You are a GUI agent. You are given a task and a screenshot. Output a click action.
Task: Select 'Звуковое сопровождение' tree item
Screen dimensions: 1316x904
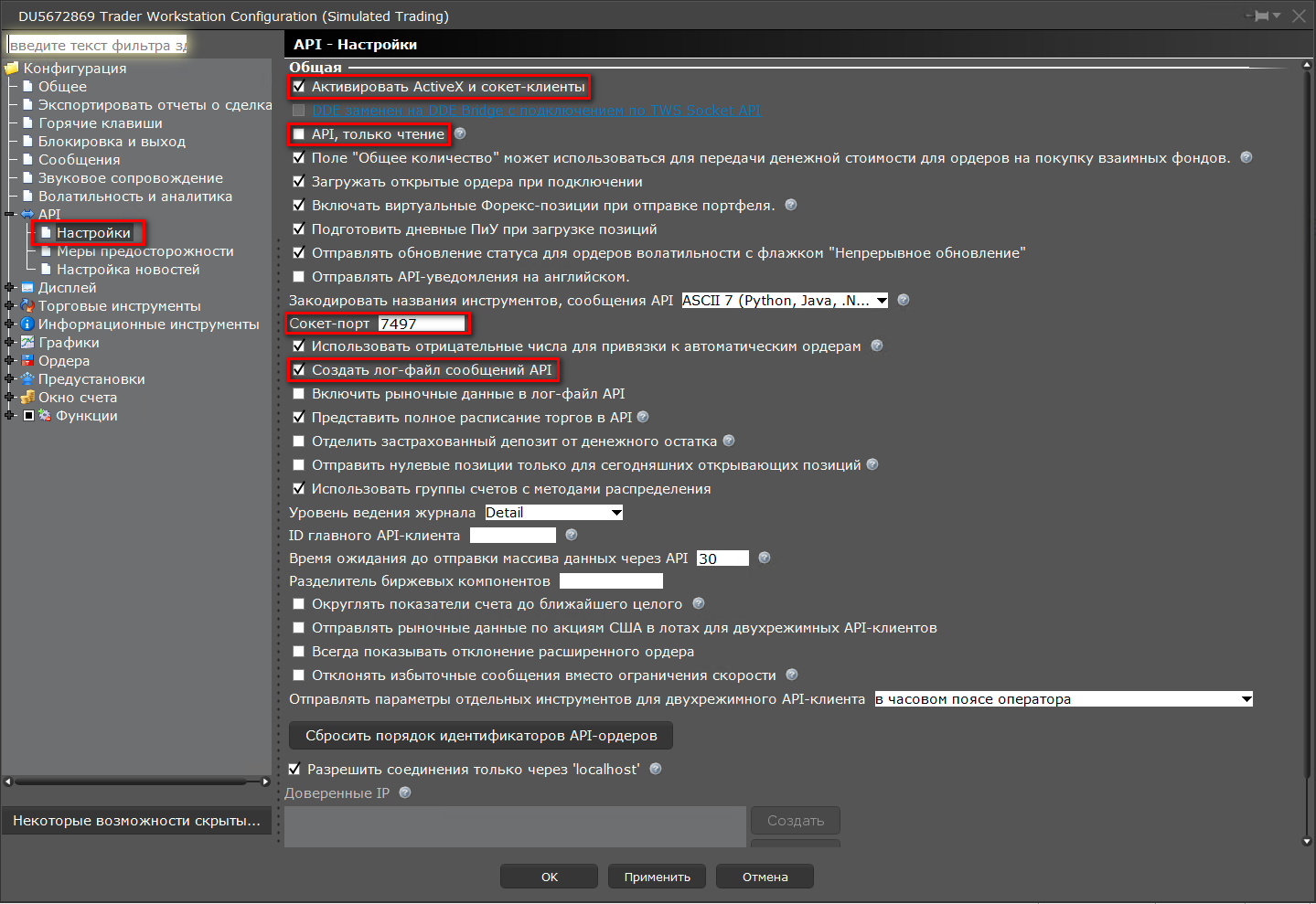tap(131, 177)
